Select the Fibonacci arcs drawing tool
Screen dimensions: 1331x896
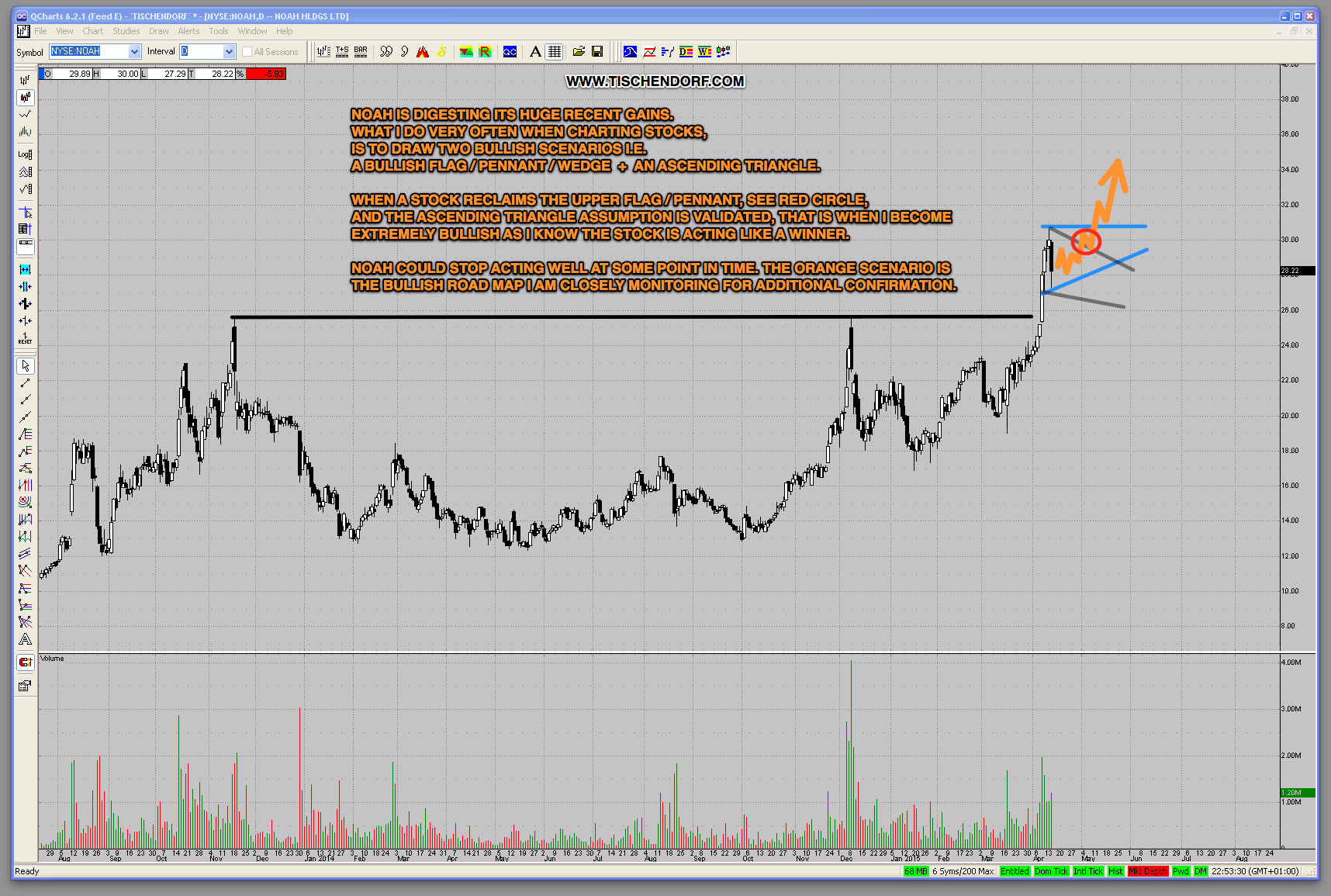(26, 502)
